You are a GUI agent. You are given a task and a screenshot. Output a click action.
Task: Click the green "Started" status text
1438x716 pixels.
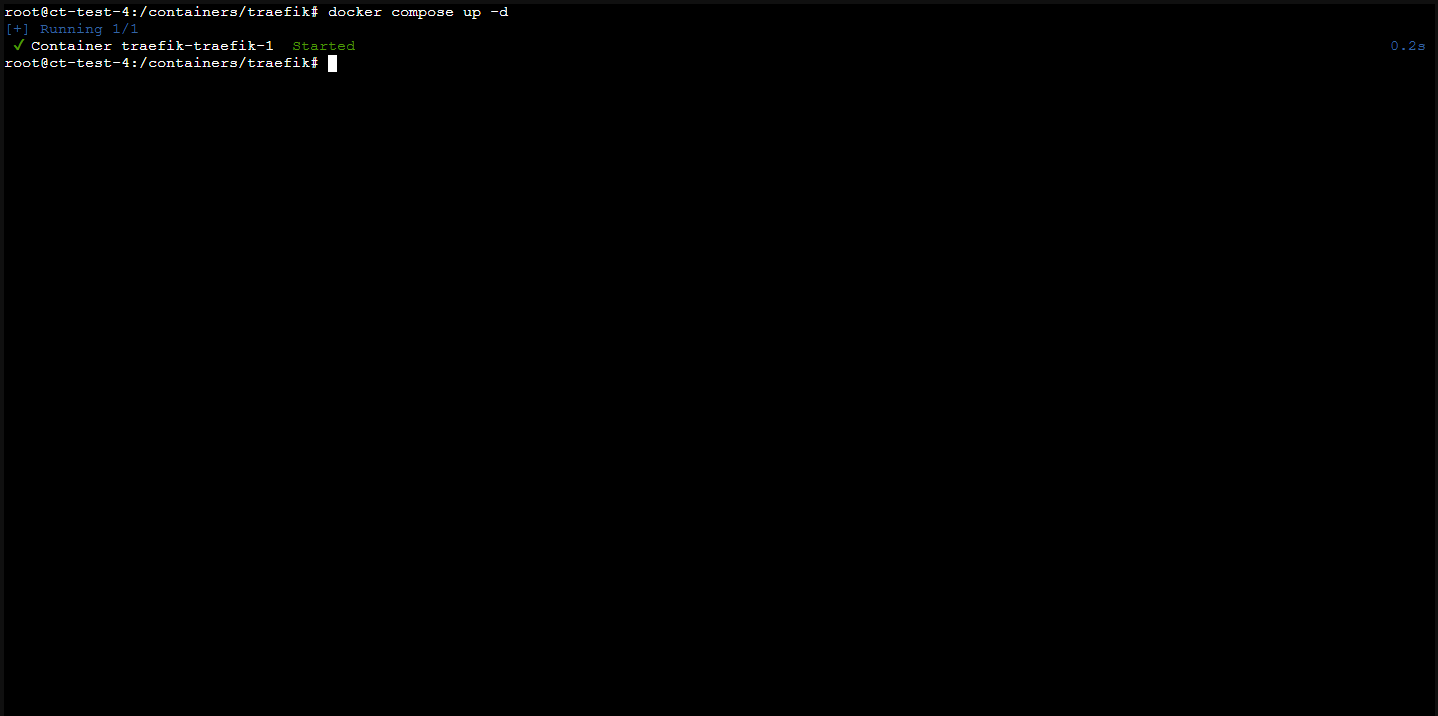[x=323, y=46]
